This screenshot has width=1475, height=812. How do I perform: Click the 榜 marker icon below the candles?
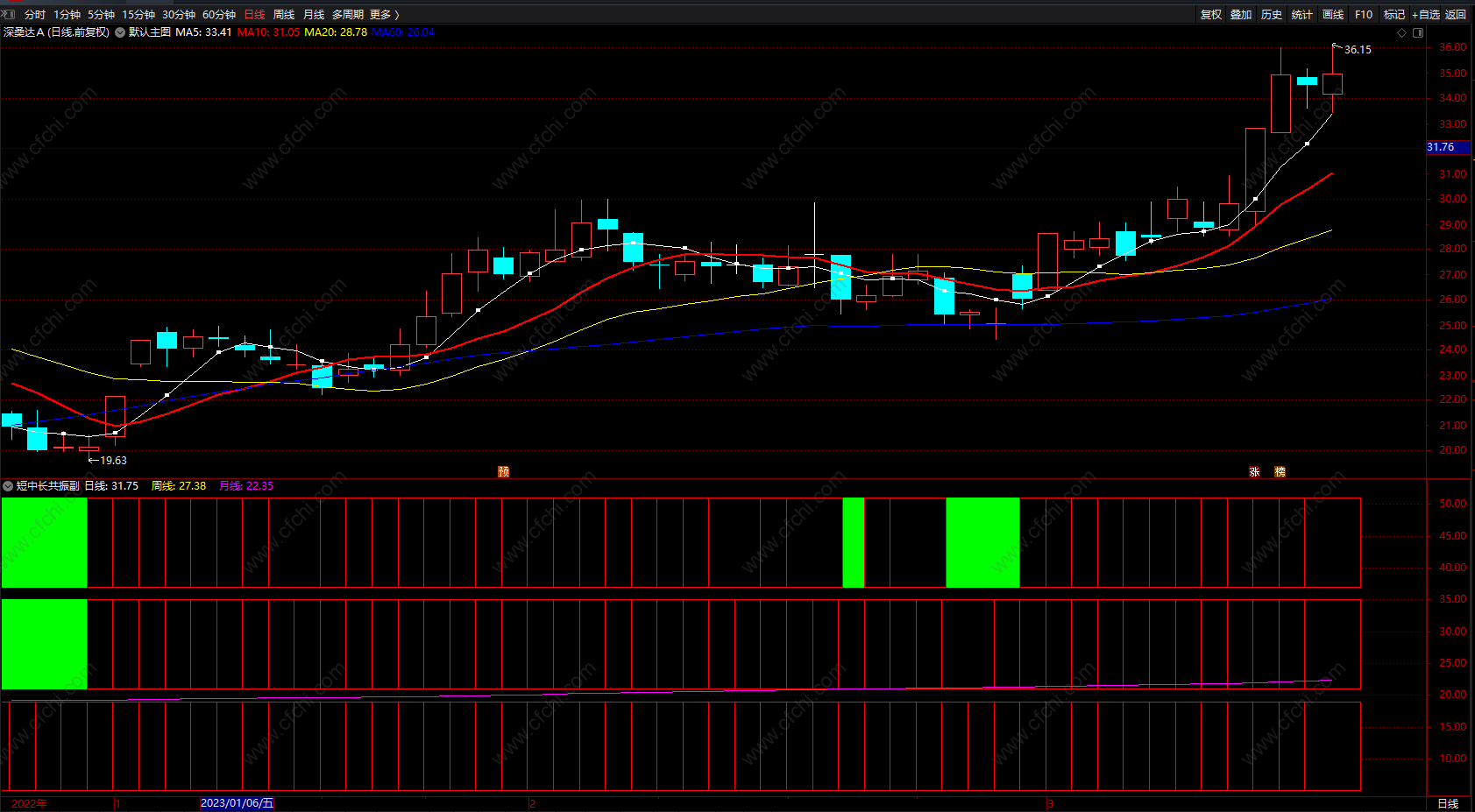pos(1280,471)
